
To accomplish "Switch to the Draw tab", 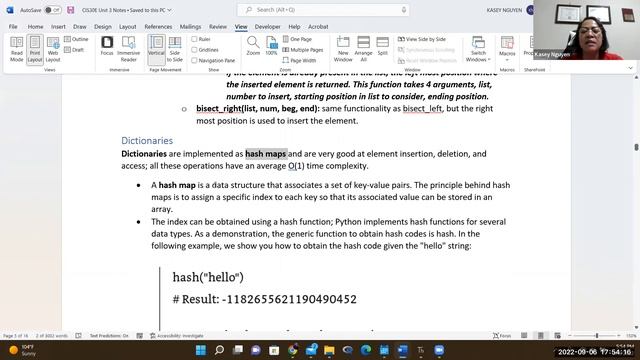I will (80, 27).
